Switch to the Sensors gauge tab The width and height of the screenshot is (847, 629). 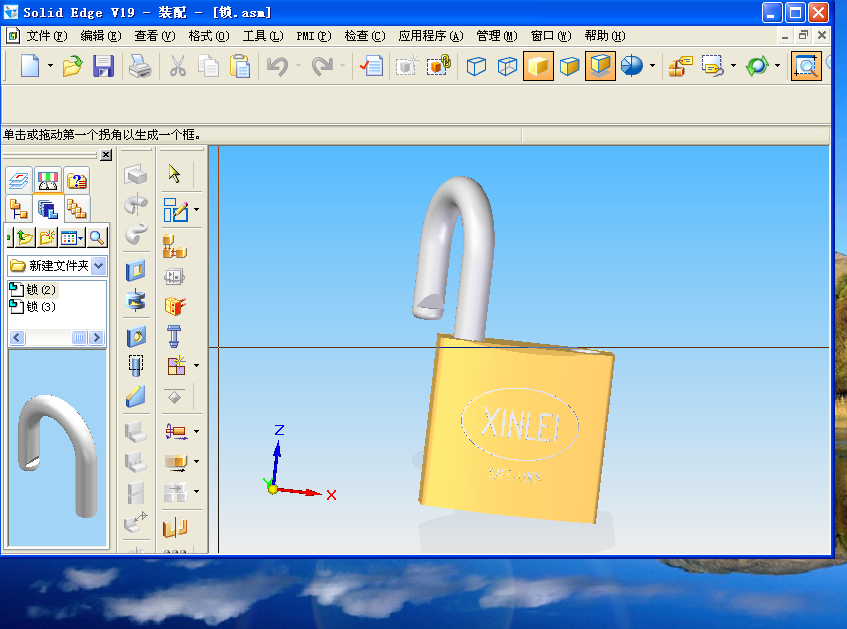click(48, 180)
